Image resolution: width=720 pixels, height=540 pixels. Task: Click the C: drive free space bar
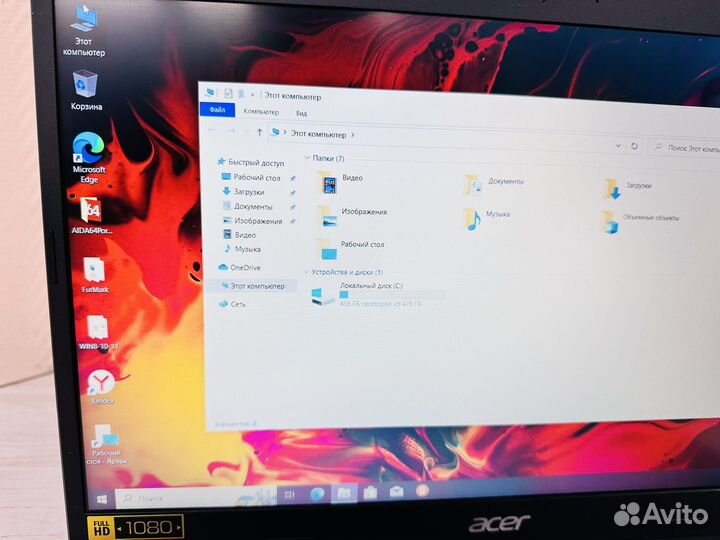[392, 295]
